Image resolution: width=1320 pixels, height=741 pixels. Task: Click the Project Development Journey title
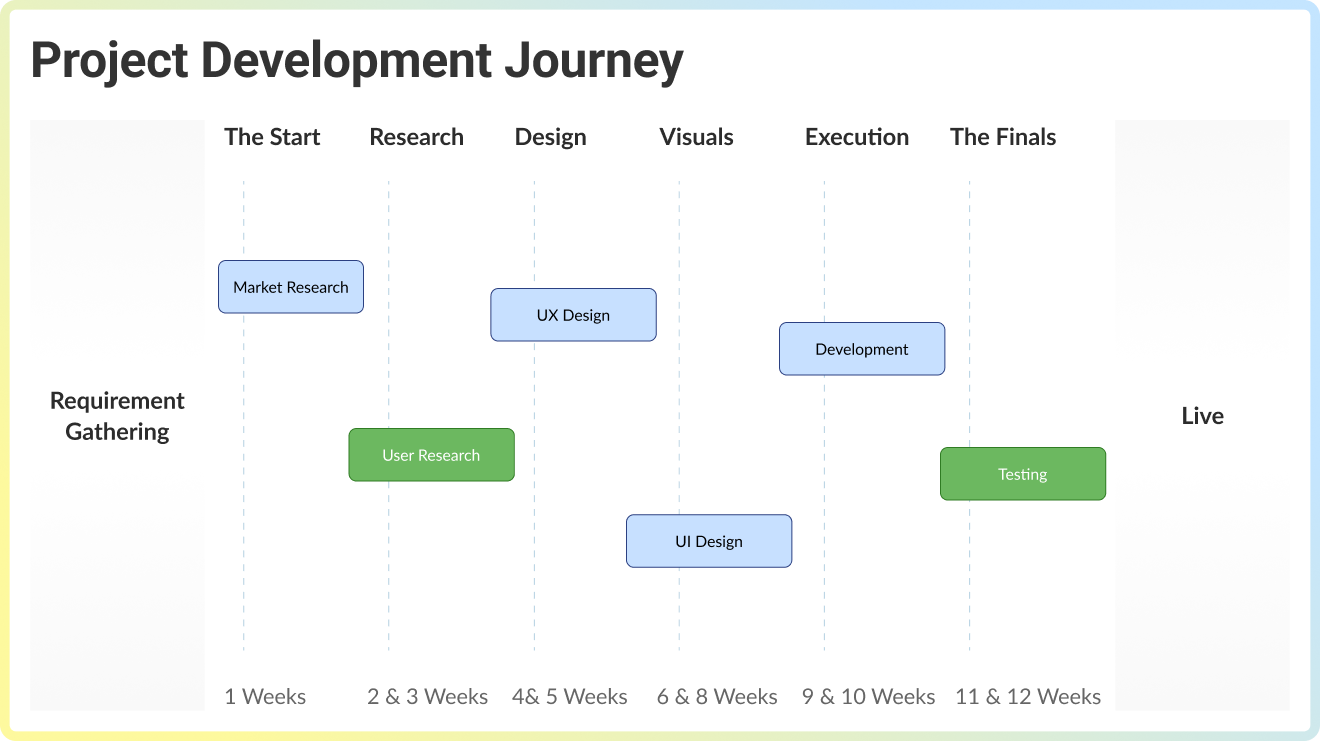click(357, 60)
